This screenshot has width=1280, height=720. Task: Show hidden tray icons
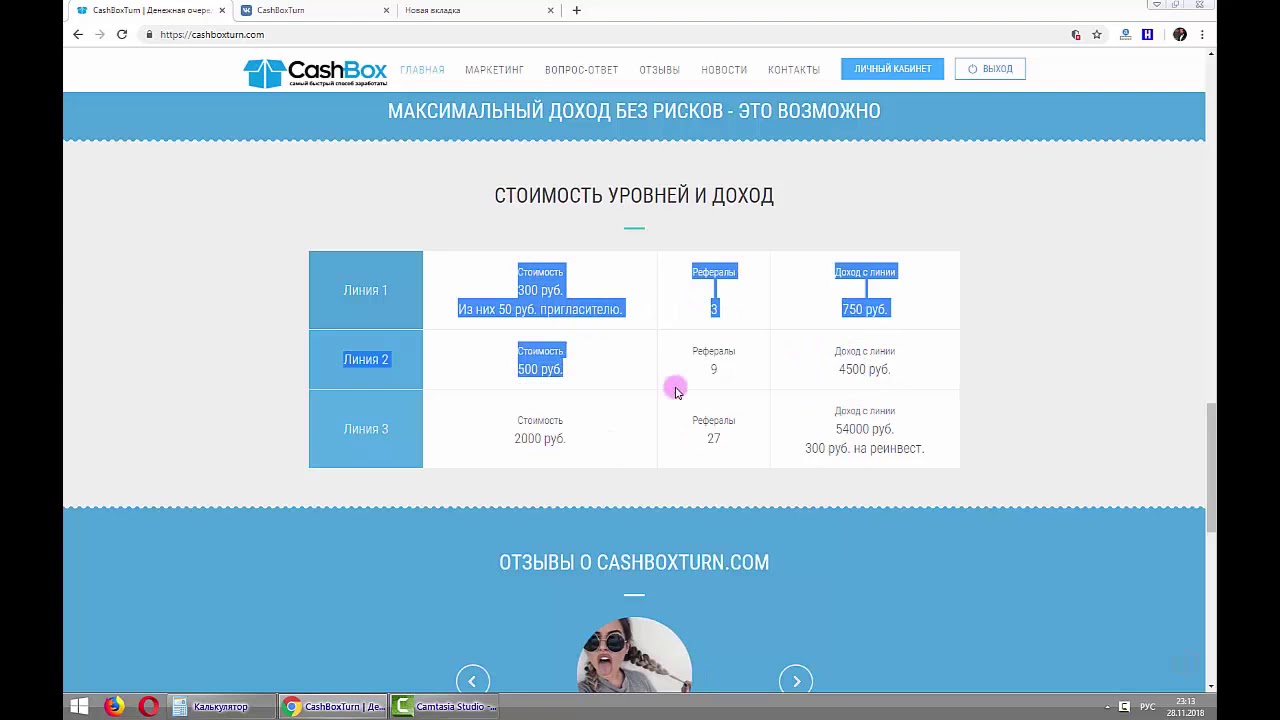(1107, 707)
